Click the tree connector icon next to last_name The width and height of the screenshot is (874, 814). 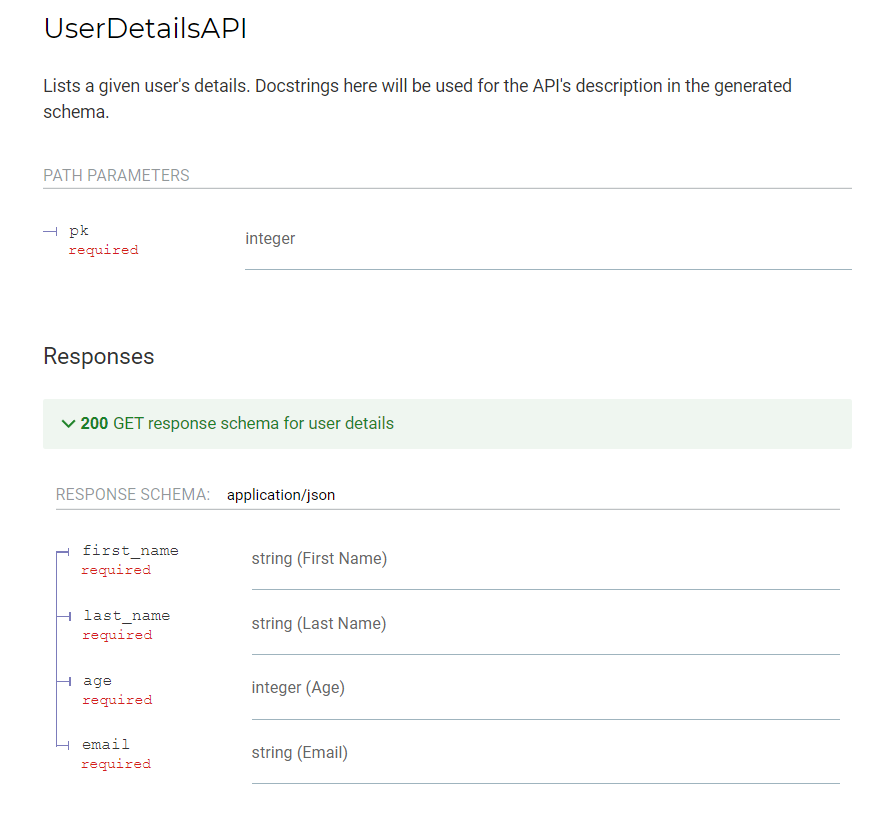(68, 615)
